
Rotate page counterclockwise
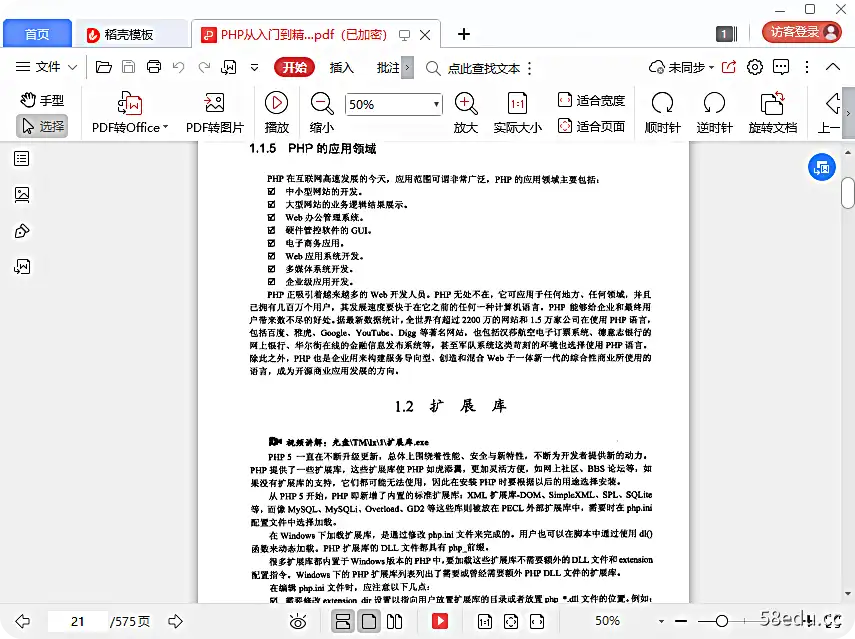pyautogui.click(x=714, y=113)
